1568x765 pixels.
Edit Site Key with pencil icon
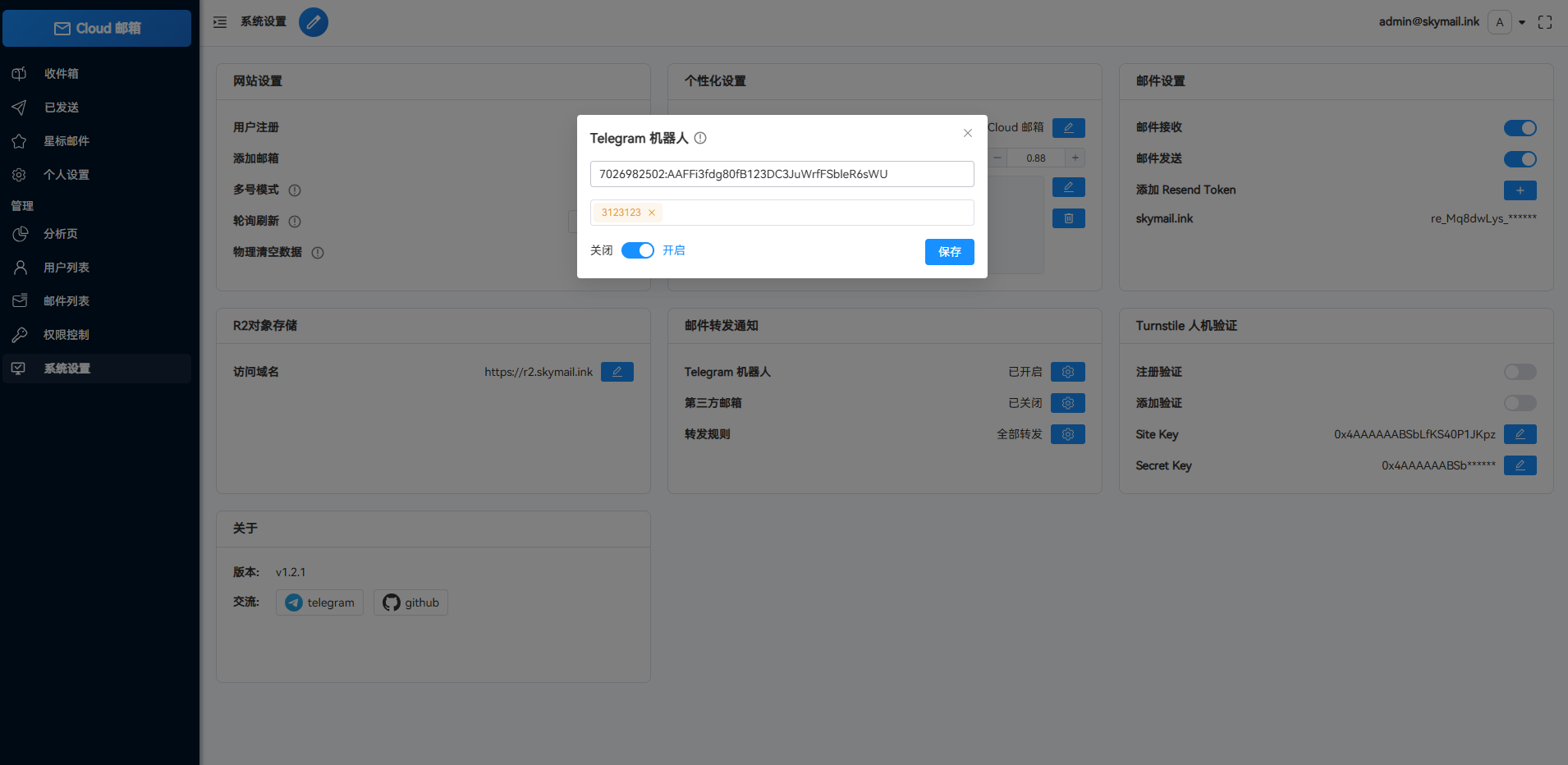(1520, 434)
